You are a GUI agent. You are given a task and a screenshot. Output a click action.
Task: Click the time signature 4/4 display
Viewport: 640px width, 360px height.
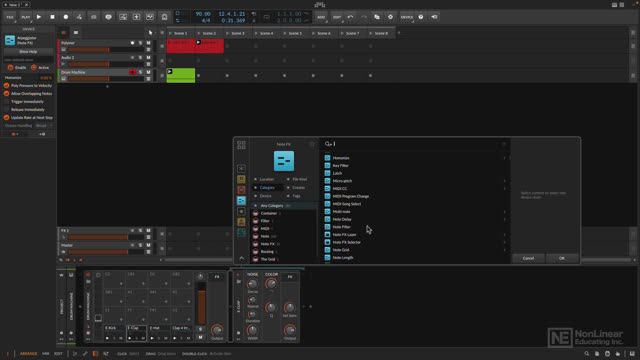tap(206, 20)
